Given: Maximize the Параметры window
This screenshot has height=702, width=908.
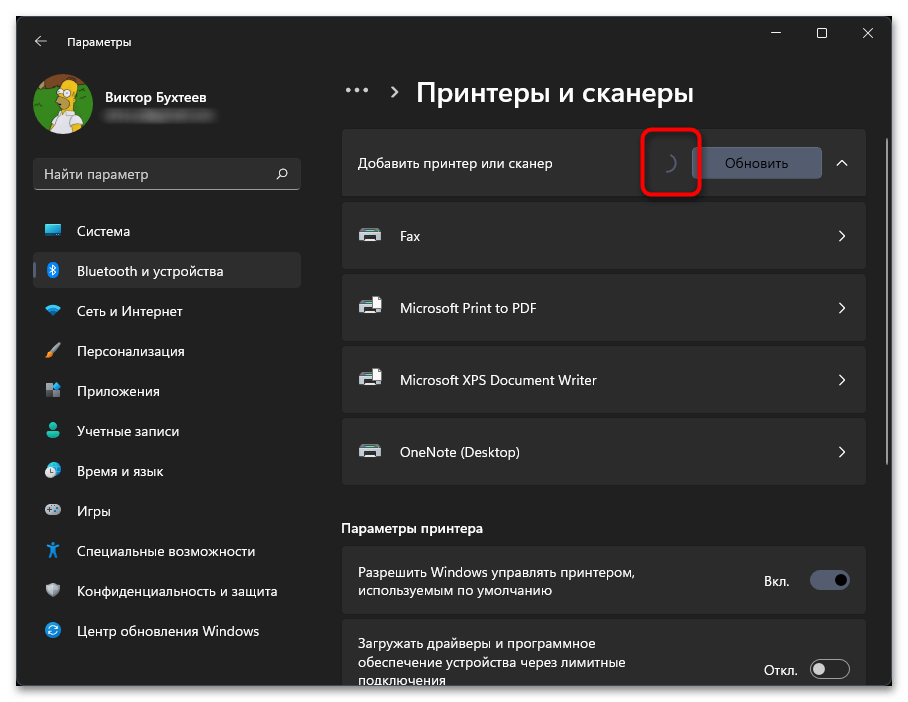Looking at the screenshot, I should (x=821, y=33).
